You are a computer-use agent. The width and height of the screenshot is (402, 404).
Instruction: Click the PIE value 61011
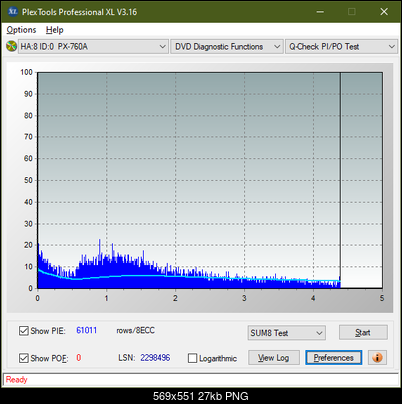point(87,330)
